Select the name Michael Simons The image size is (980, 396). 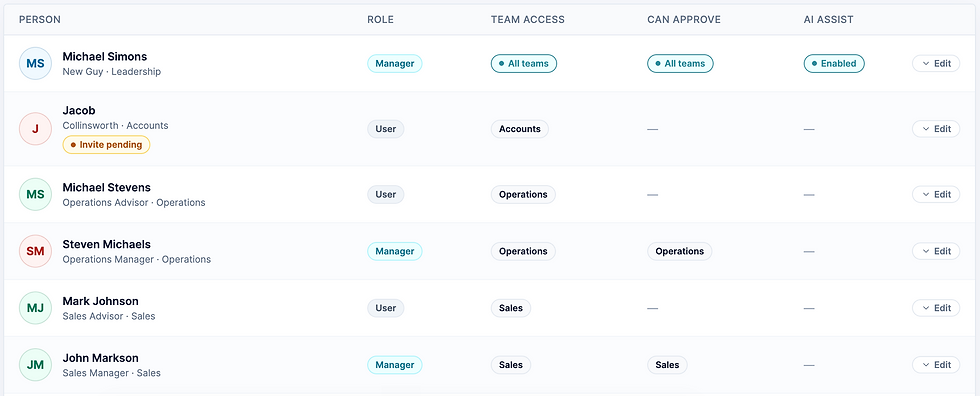coord(105,57)
